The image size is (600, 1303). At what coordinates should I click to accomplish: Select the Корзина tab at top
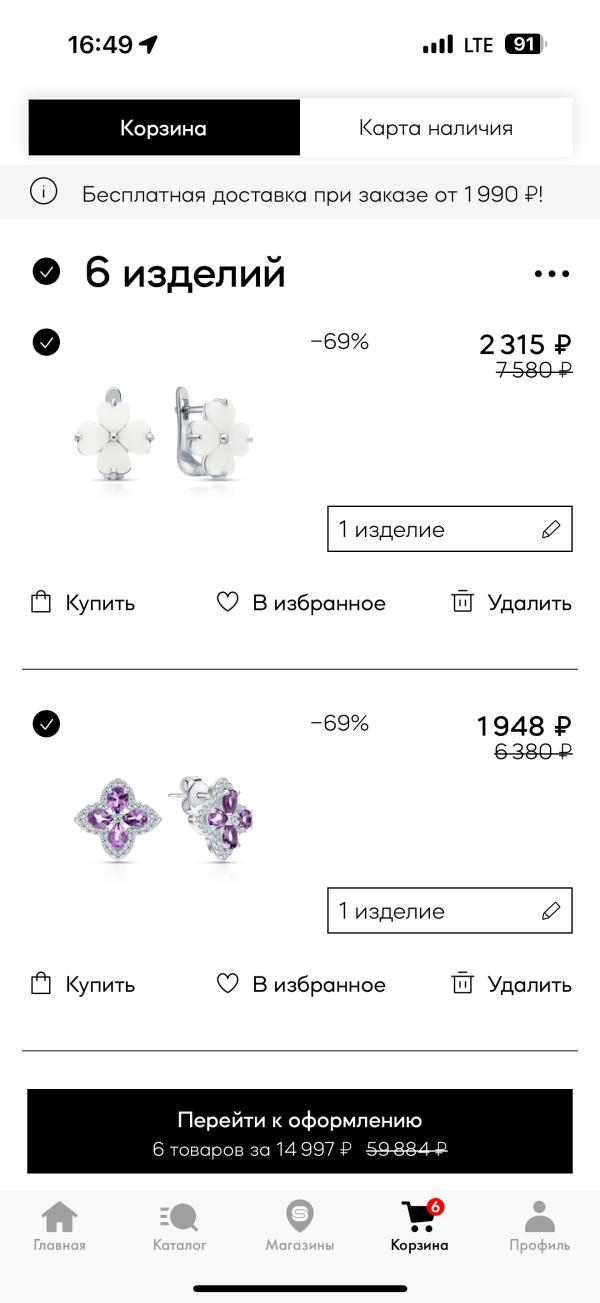click(x=164, y=128)
